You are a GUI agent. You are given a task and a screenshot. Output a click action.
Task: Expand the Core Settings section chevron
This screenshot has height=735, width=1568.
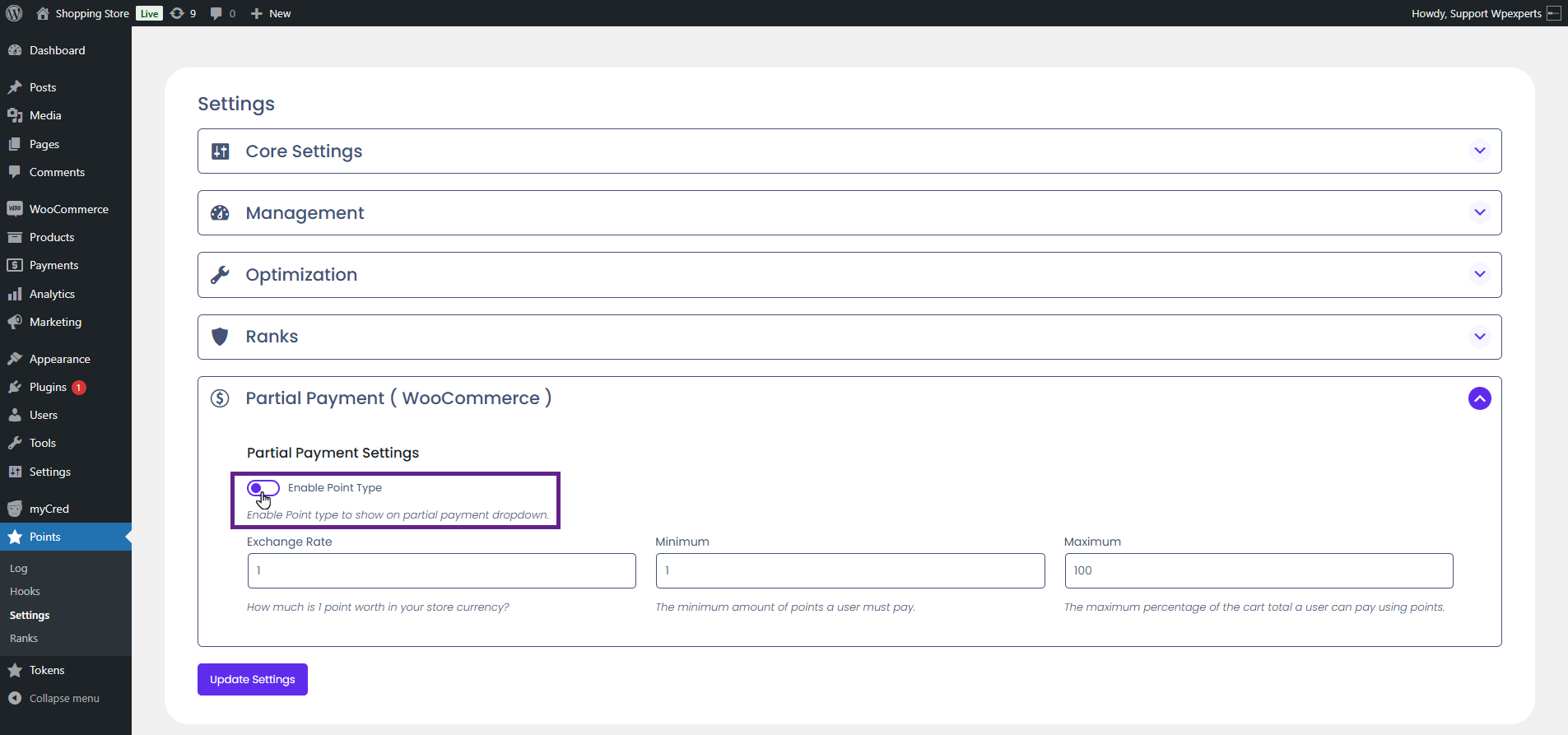(x=1479, y=151)
